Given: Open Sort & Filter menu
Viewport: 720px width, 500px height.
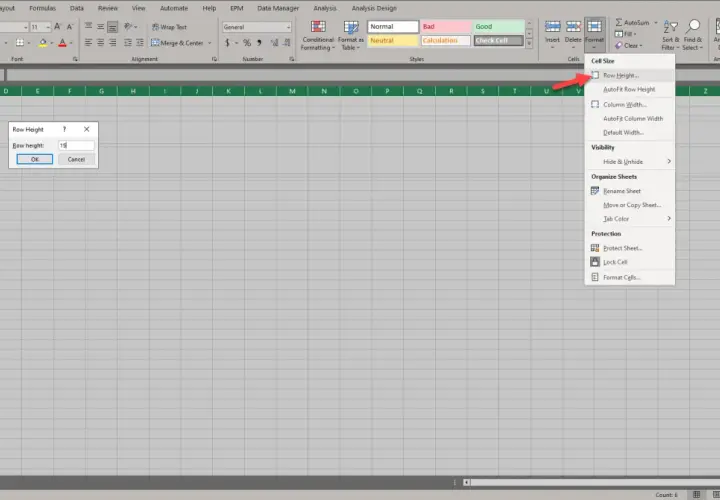Looking at the screenshot, I should (670, 35).
